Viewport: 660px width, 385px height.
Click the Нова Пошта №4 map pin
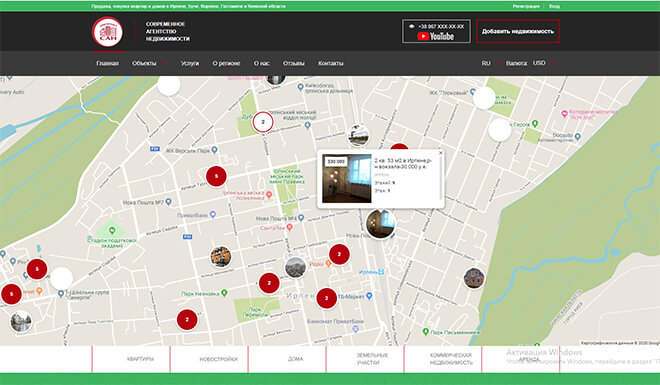click(x=301, y=218)
